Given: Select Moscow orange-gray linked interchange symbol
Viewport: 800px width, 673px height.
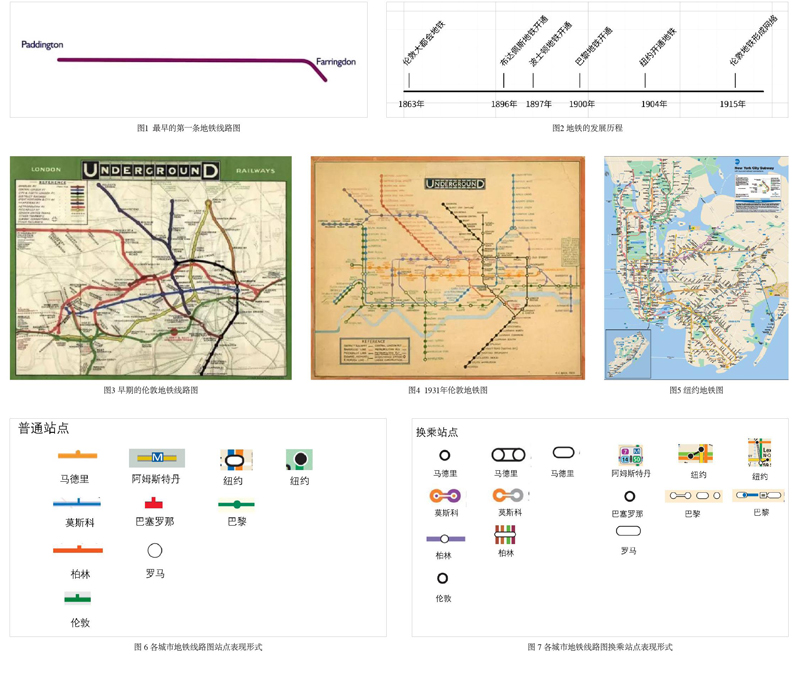Looking at the screenshot, I should (x=508, y=495).
